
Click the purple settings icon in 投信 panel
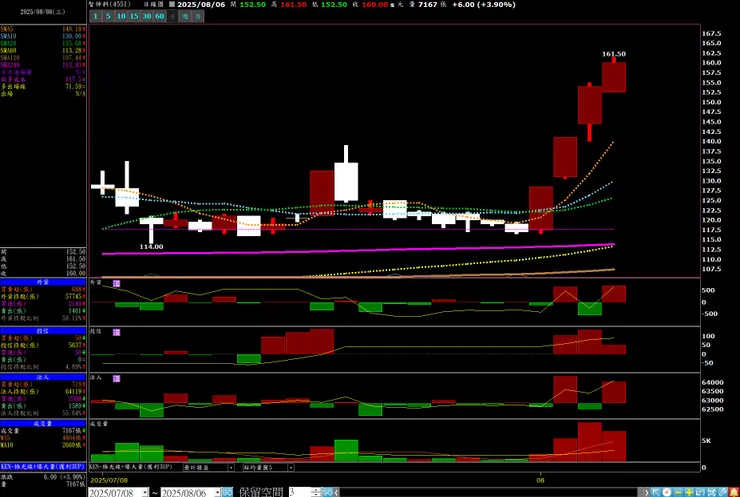[x=117, y=332]
